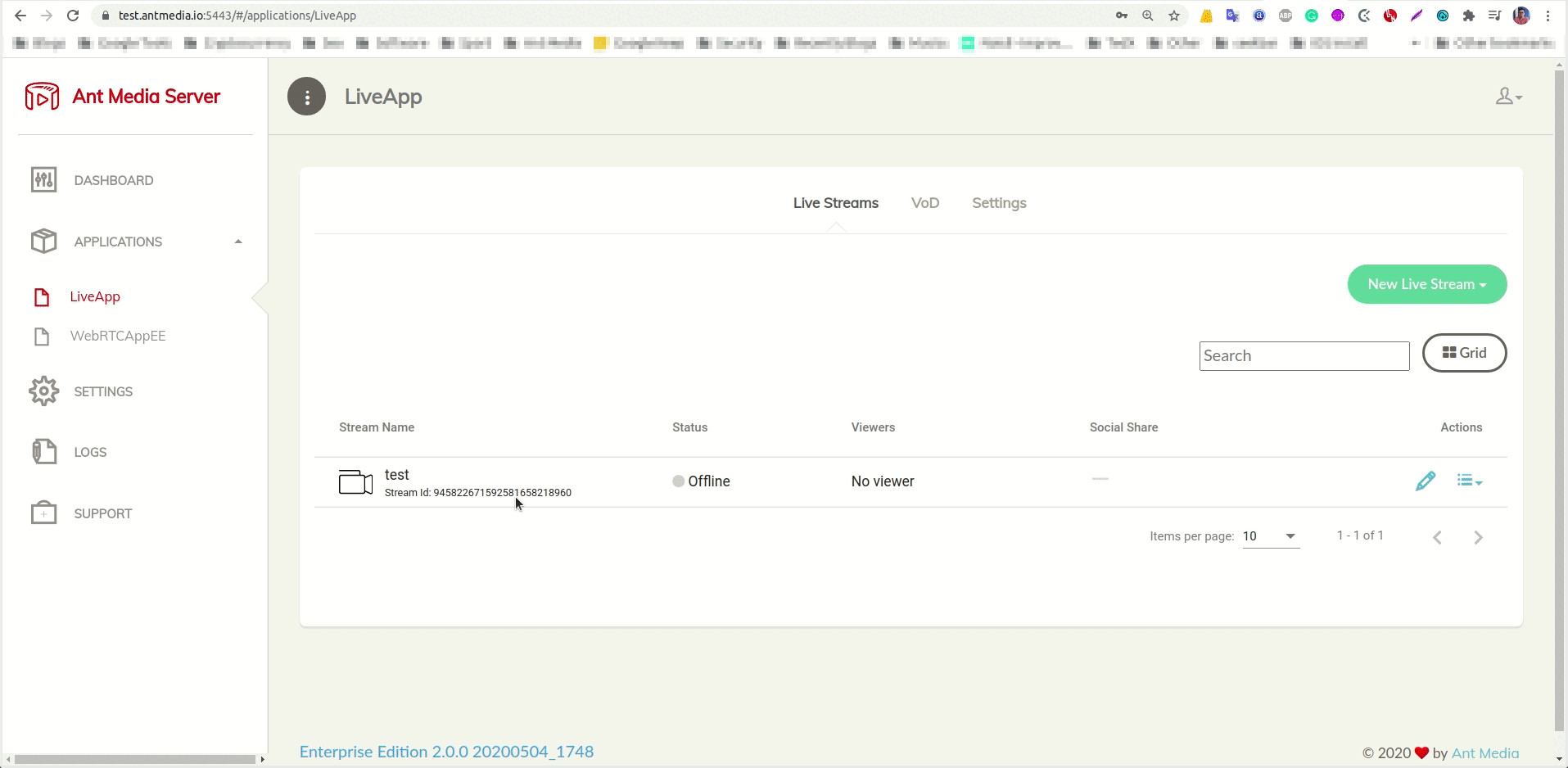The height and width of the screenshot is (768, 1568).
Task: Click the three-dot menu beside LiveApp title
Action: [307, 97]
